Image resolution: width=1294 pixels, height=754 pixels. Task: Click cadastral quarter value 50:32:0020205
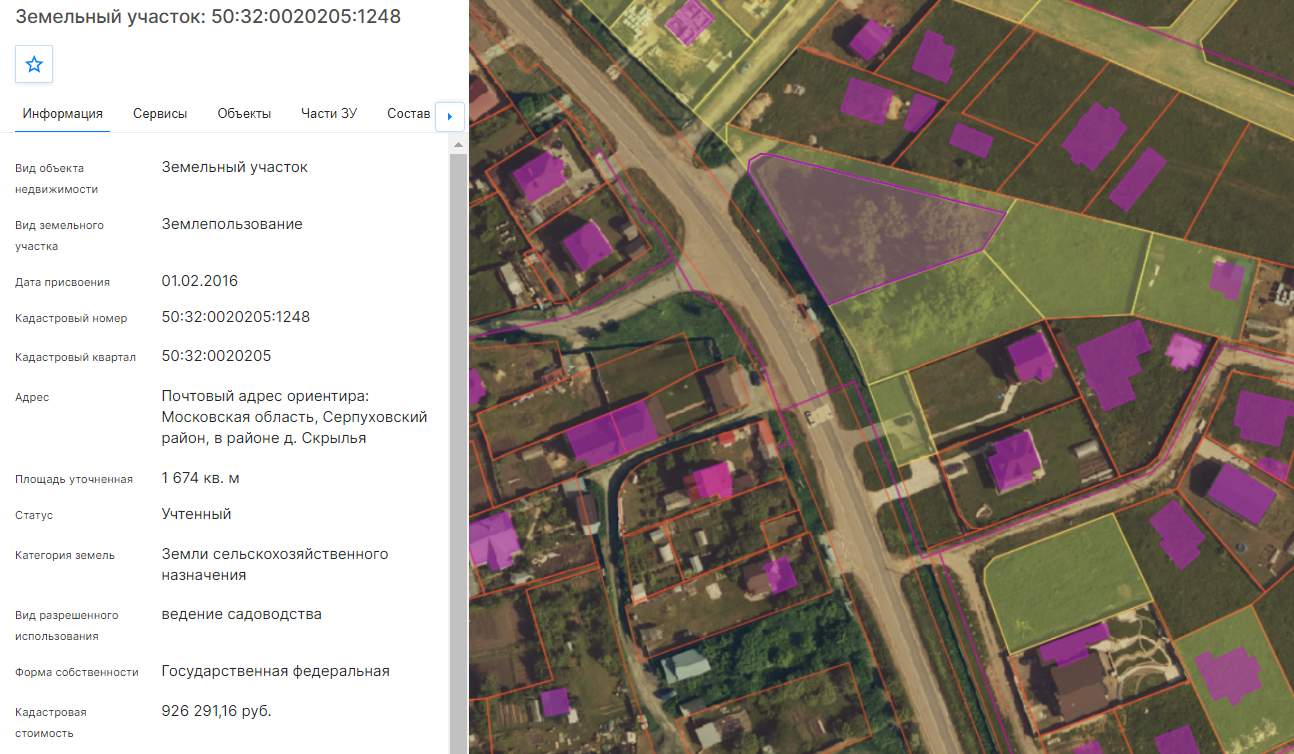pyautogui.click(x=216, y=356)
